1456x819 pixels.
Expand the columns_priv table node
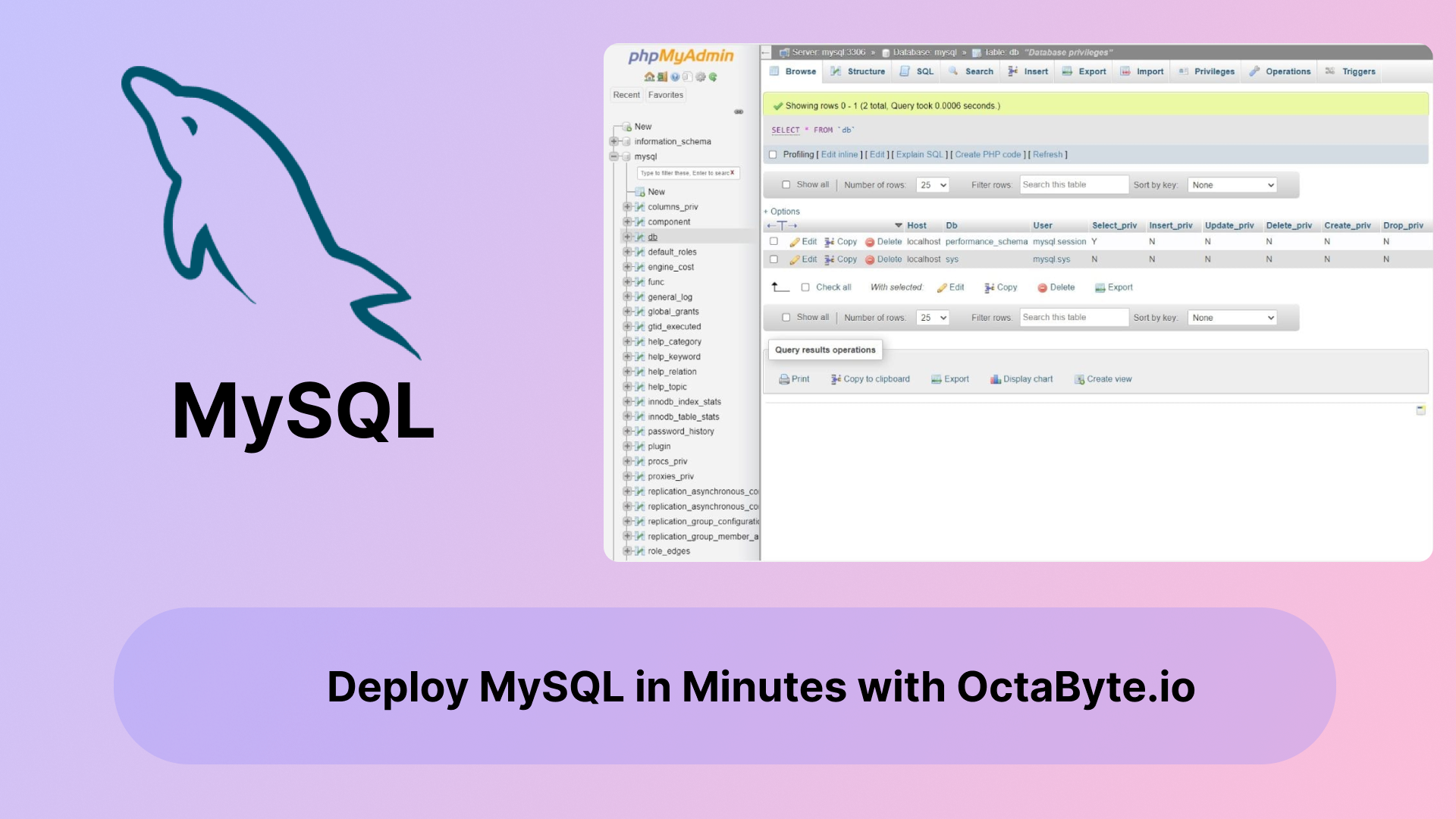click(x=627, y=207)
